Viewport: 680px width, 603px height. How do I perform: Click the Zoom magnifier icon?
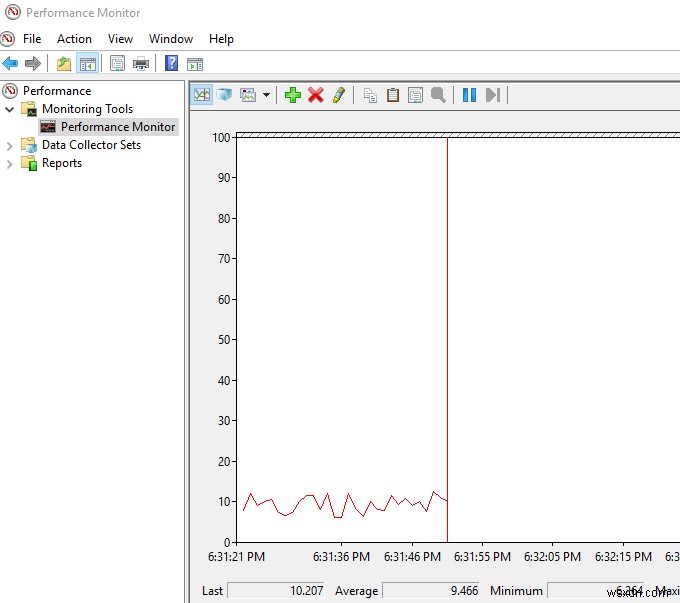point(437,95)
